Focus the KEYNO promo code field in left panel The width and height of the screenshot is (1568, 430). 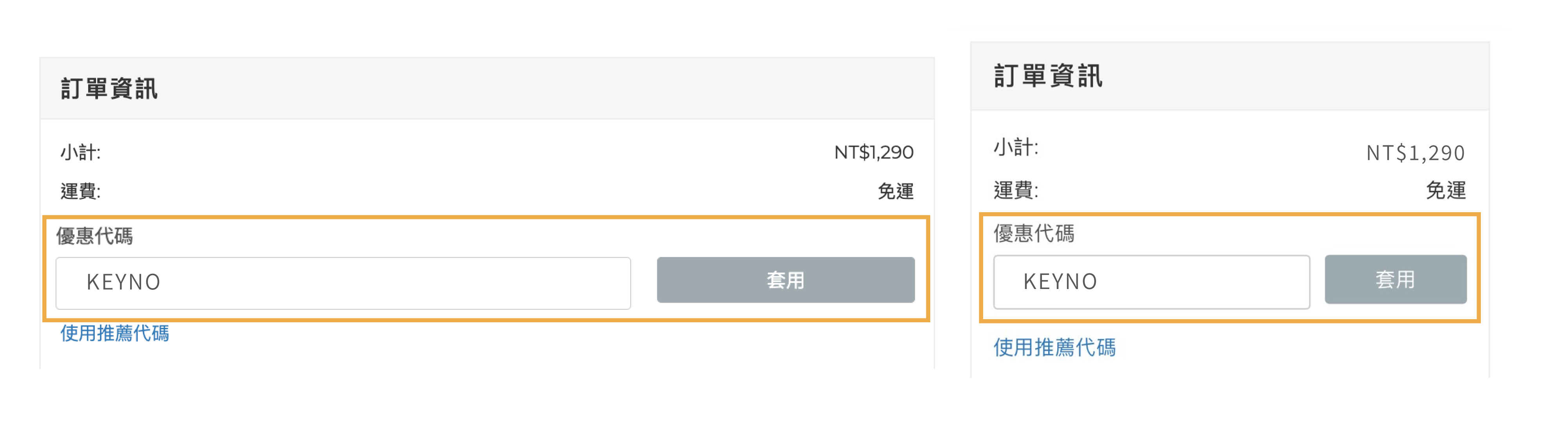[x=343, y=283]
